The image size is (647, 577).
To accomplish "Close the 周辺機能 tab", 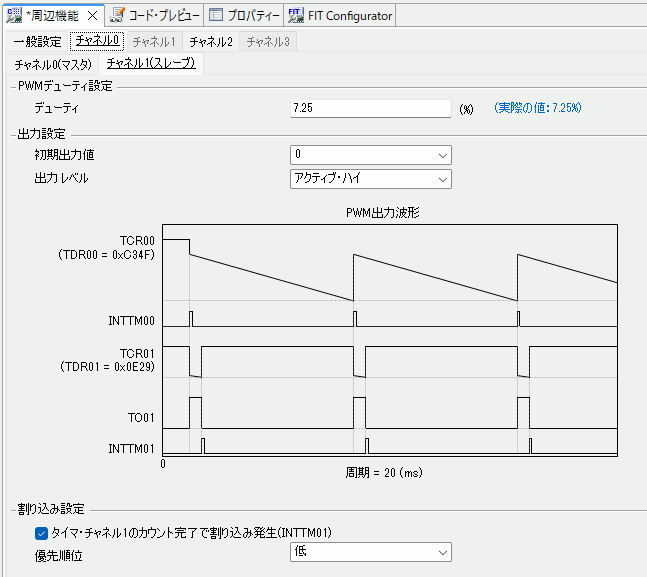I will (92, 15).
